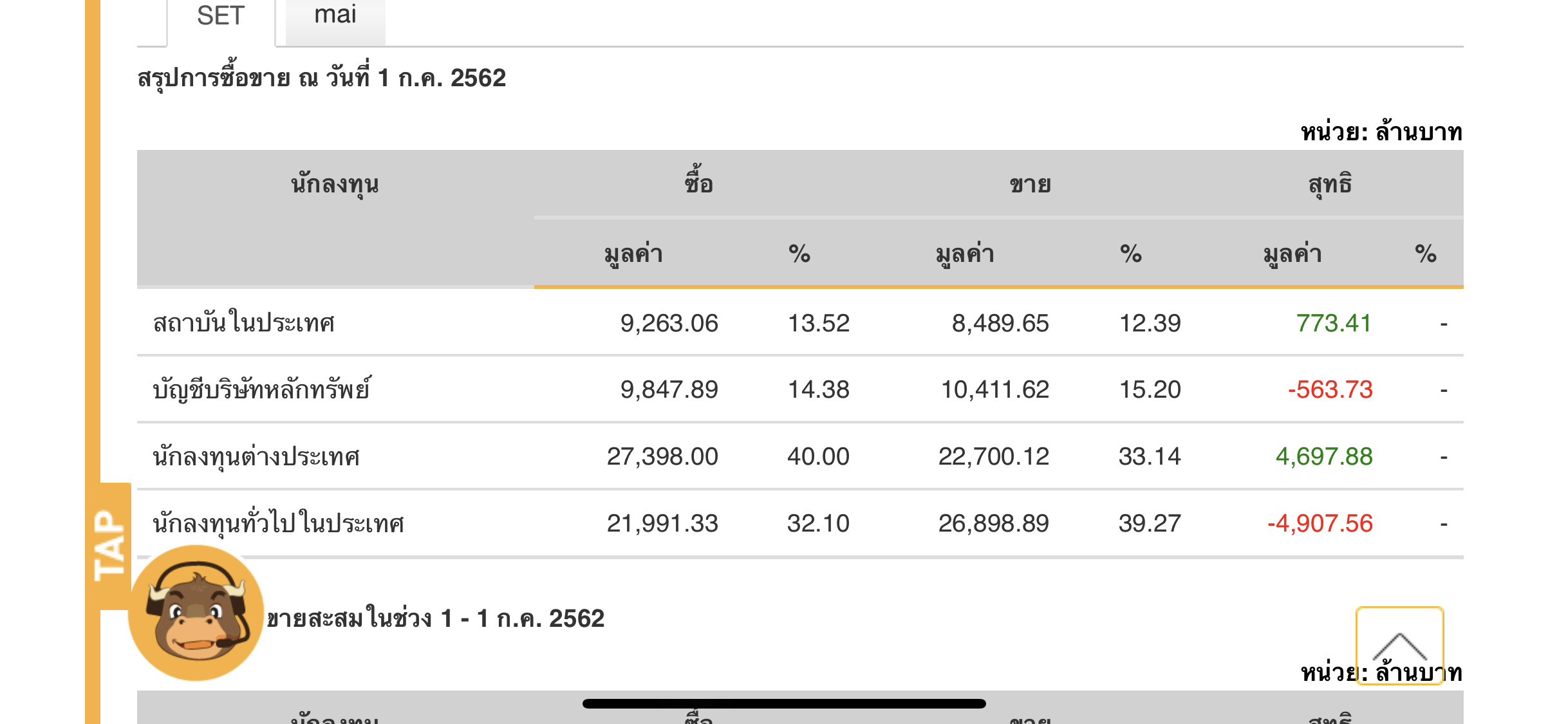The image size is (1568, 724).
Task: Switch to the mai tab
Action: point(335,15)
